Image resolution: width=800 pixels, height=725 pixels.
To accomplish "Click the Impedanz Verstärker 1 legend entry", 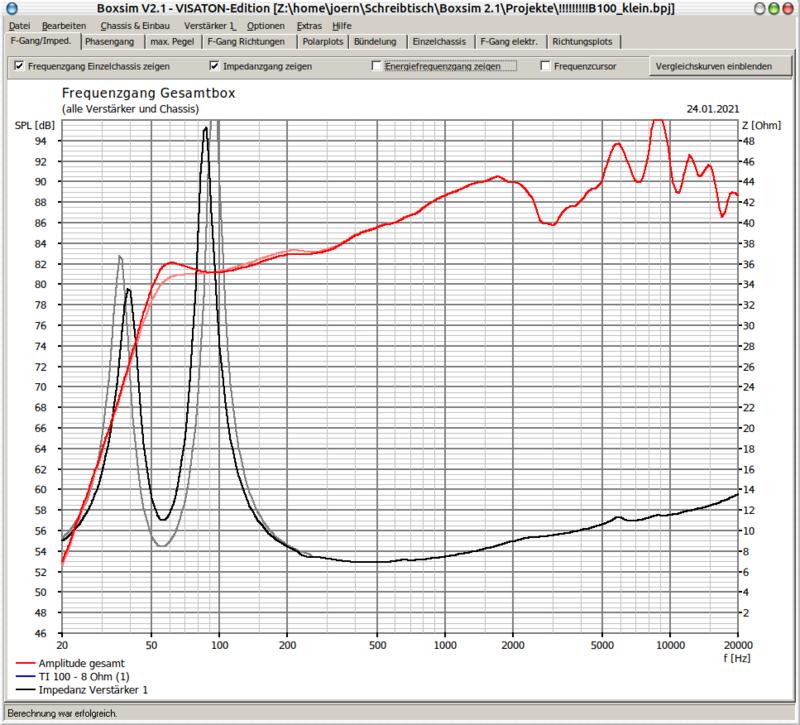I will pos(82,690).
